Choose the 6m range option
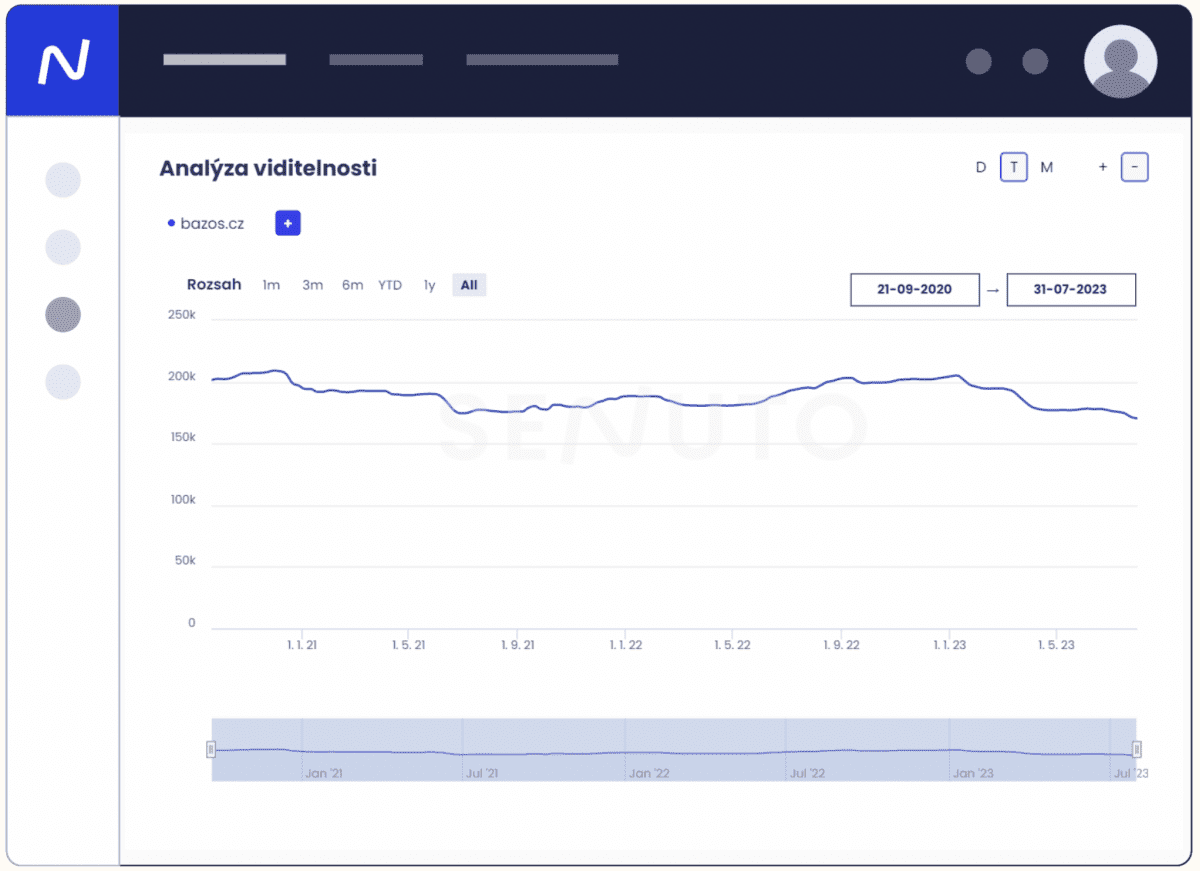 click(x=352, y=285)
